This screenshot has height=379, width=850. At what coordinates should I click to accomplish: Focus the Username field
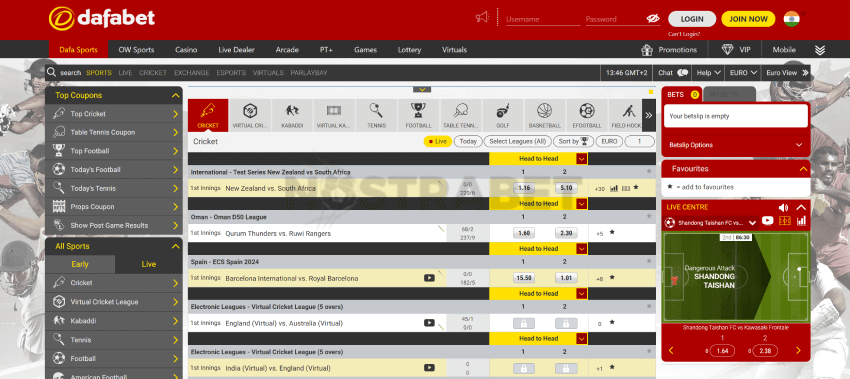pyautogui.click(x=543, y=19)
